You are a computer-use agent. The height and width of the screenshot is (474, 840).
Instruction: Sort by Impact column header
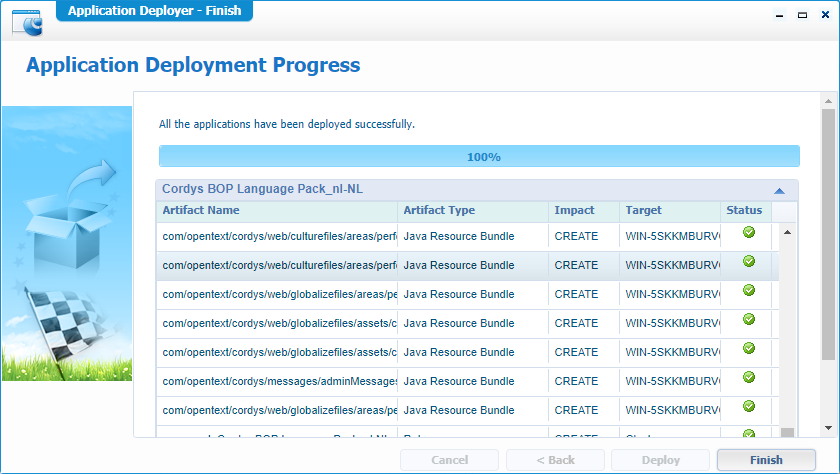pyautogui.click(x=584, y=210)
